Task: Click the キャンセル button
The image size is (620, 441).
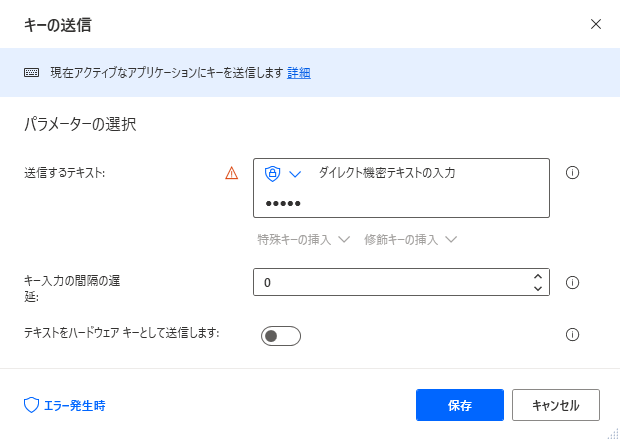Action: click(556, 405)
